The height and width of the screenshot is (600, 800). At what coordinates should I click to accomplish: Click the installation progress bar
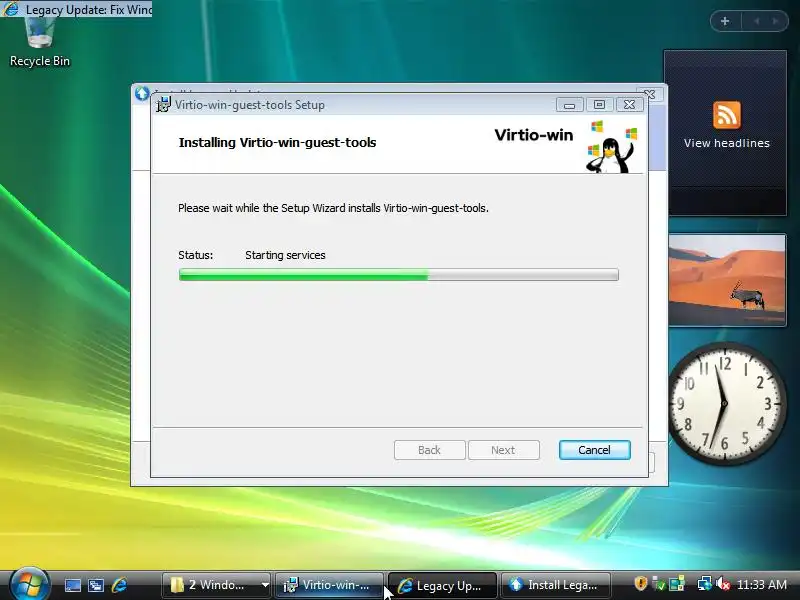coord(398,275)
